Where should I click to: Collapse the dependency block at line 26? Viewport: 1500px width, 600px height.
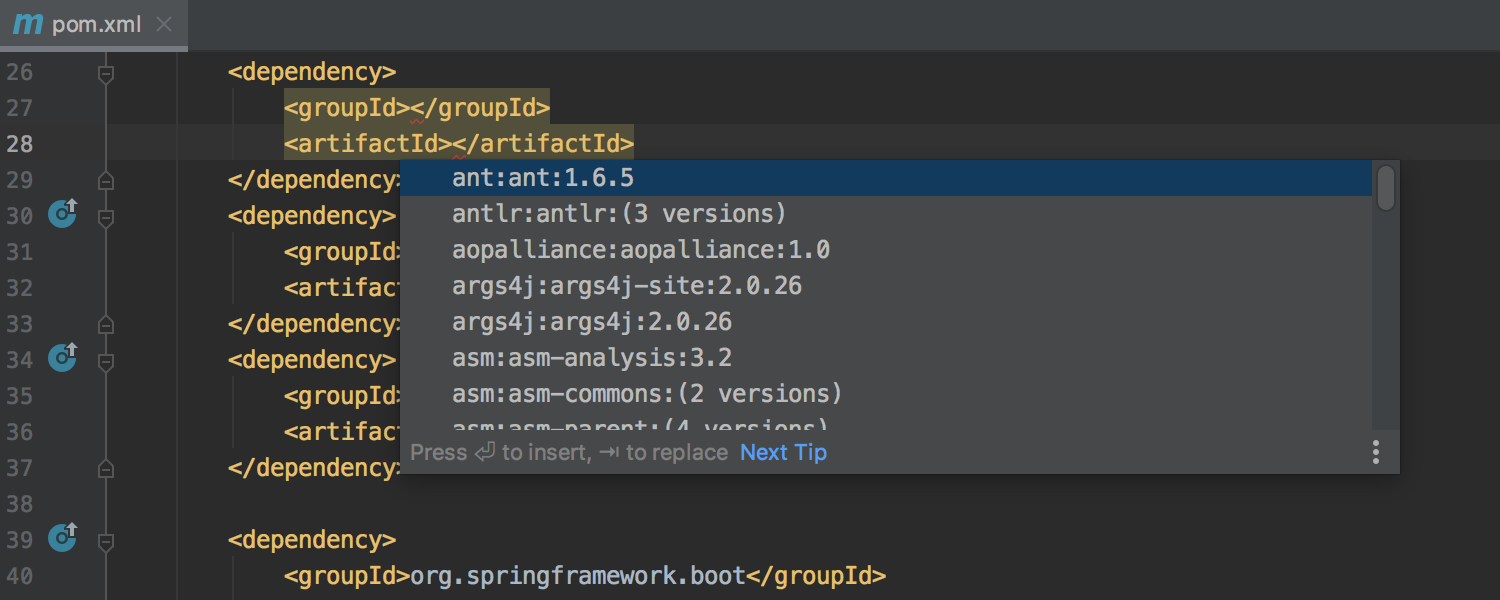[x=105, y=73]
